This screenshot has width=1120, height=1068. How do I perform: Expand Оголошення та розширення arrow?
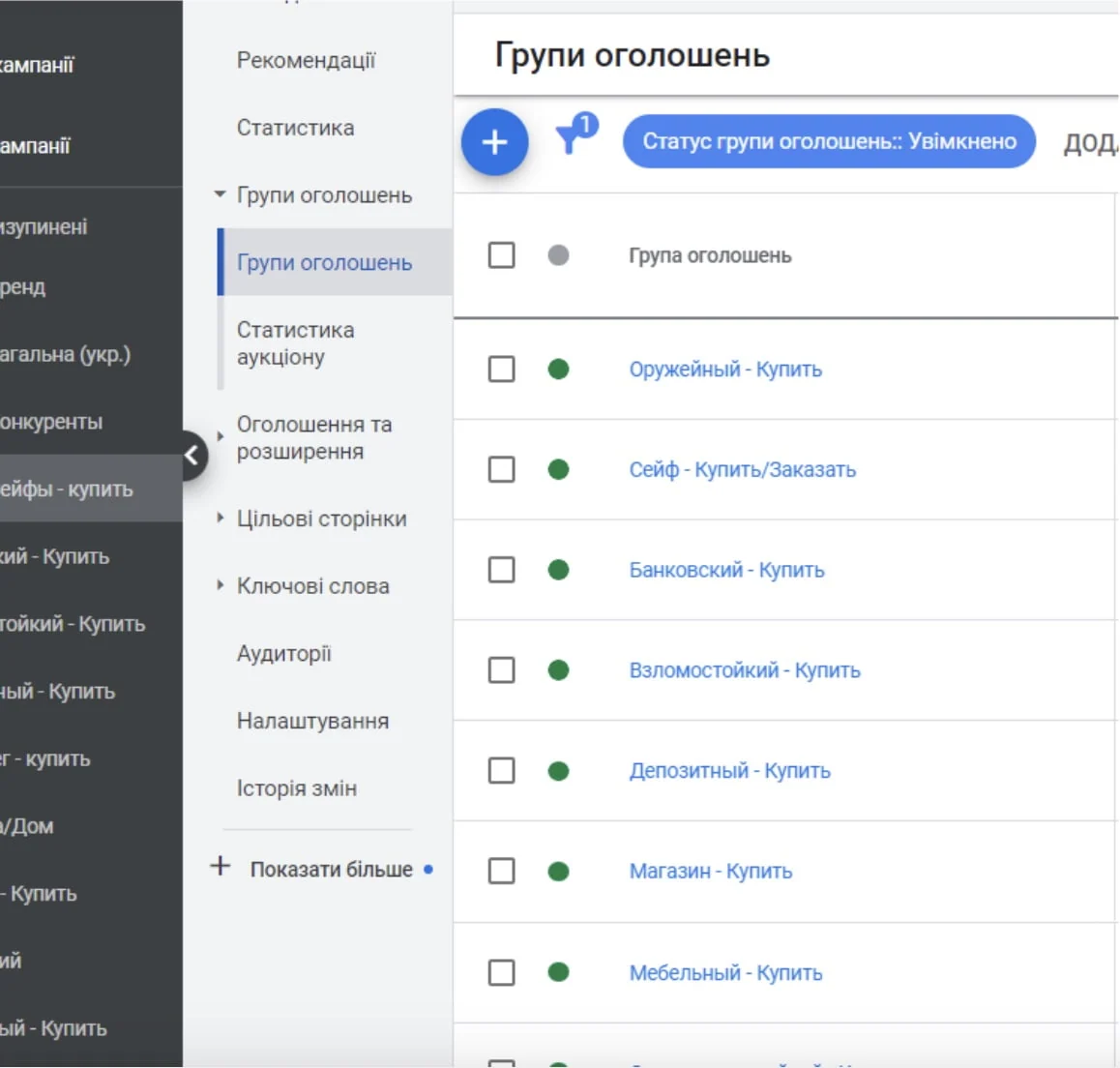pyautogui.click(x=220, y=436)
